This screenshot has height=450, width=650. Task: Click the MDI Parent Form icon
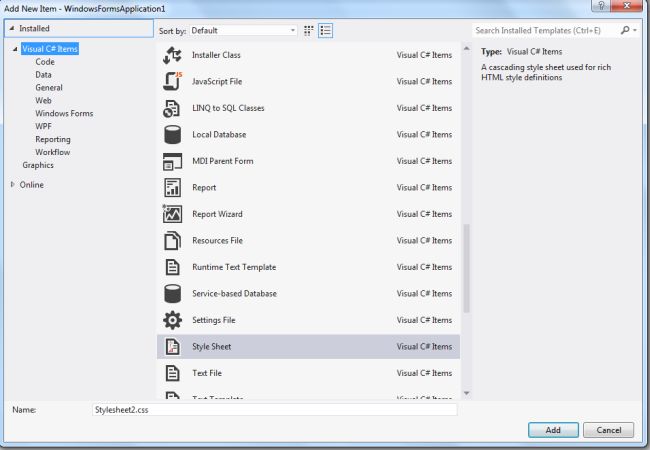coord(172,161)
